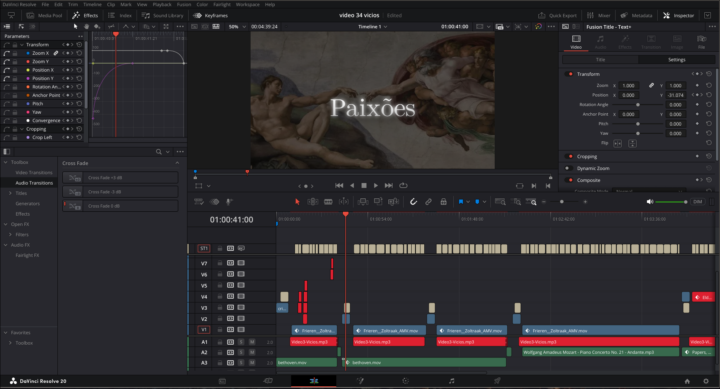Open the File menu
This screenshot has width=720, height=389.
[45, 4]
